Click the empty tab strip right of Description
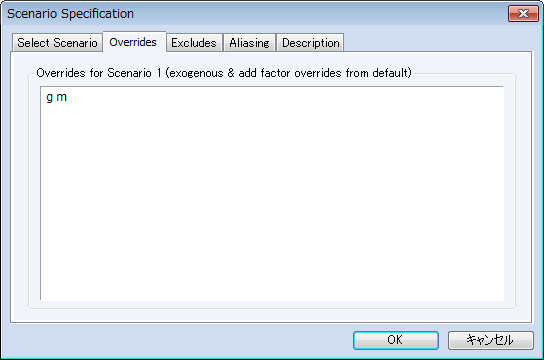This screenshot has height=360, width=544. click(437, 42)
